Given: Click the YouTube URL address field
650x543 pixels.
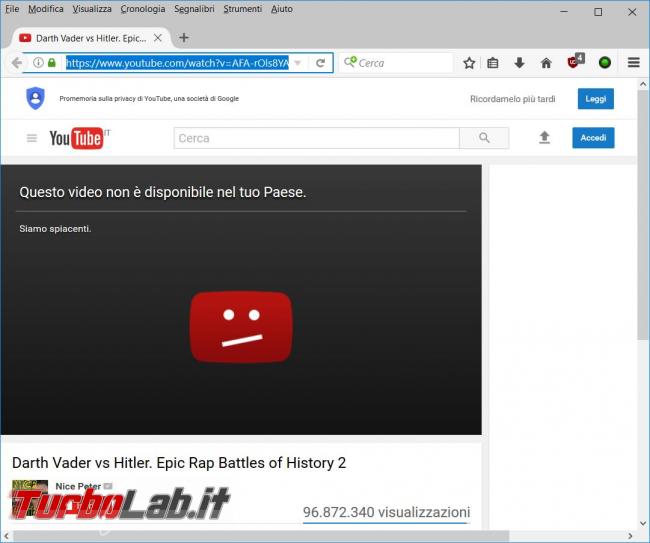Looking at the screenshot, I should pyautogui.click(x=177, y=63).
